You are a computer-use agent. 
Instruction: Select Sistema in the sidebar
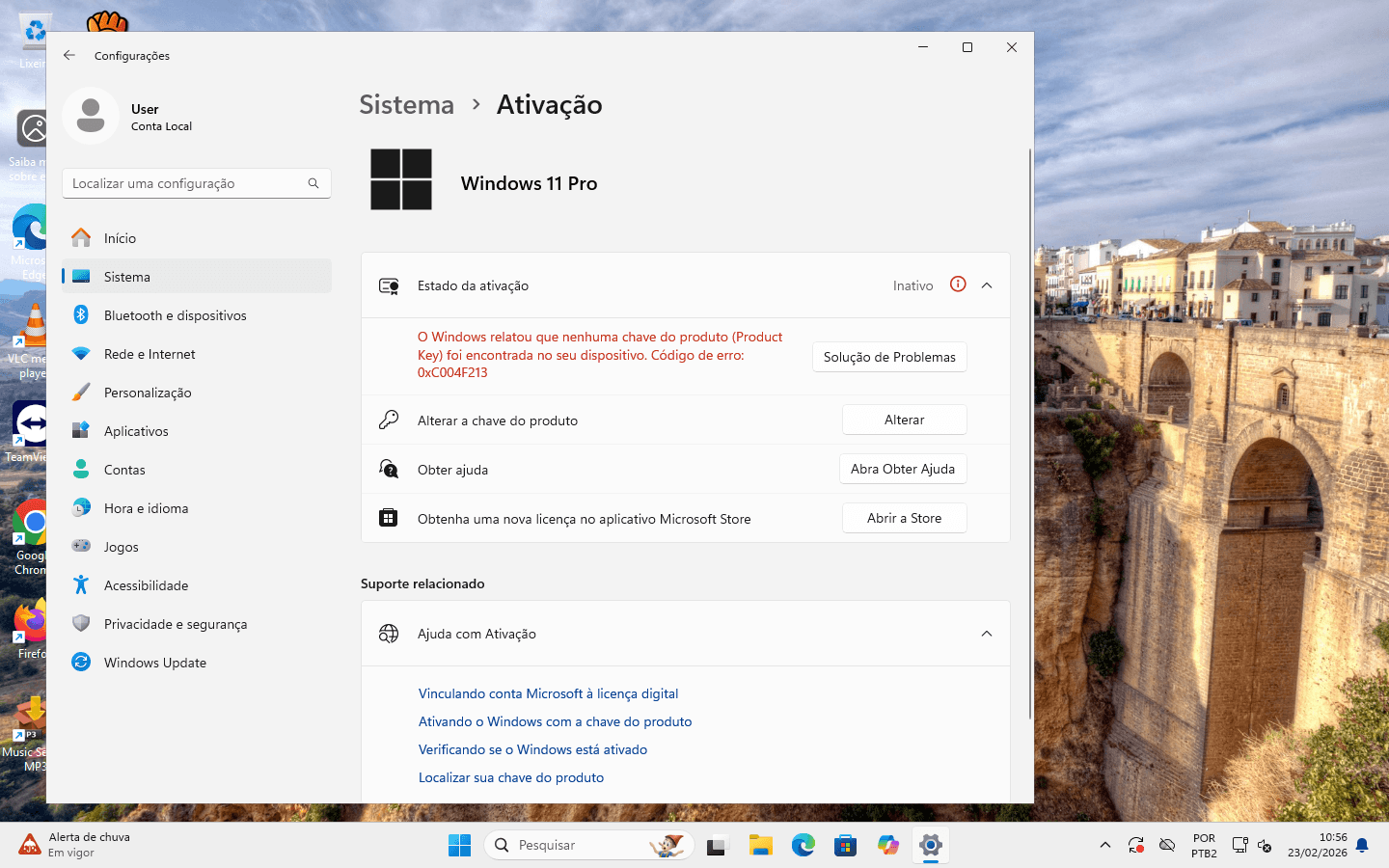(x=197, y=277)
